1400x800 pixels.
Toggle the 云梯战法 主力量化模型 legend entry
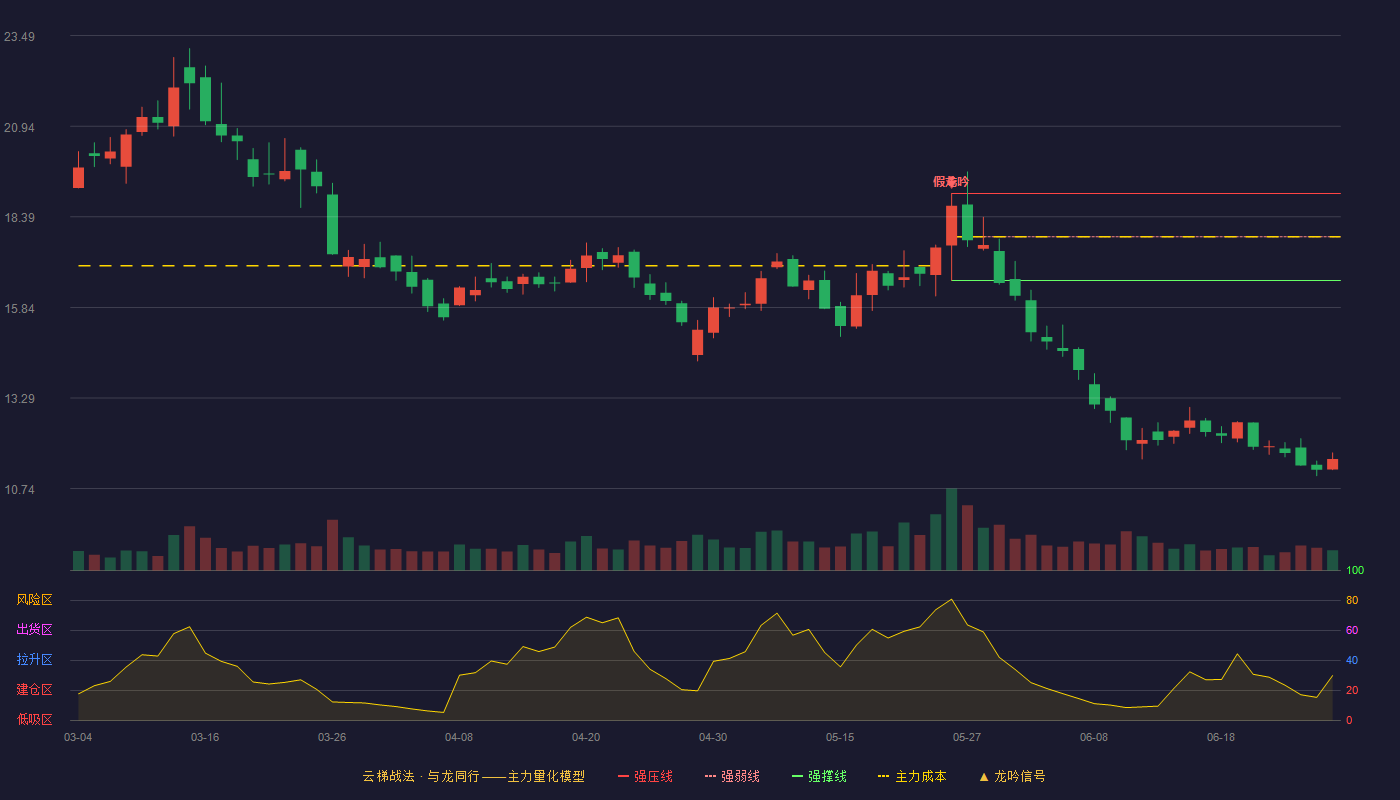474,776
